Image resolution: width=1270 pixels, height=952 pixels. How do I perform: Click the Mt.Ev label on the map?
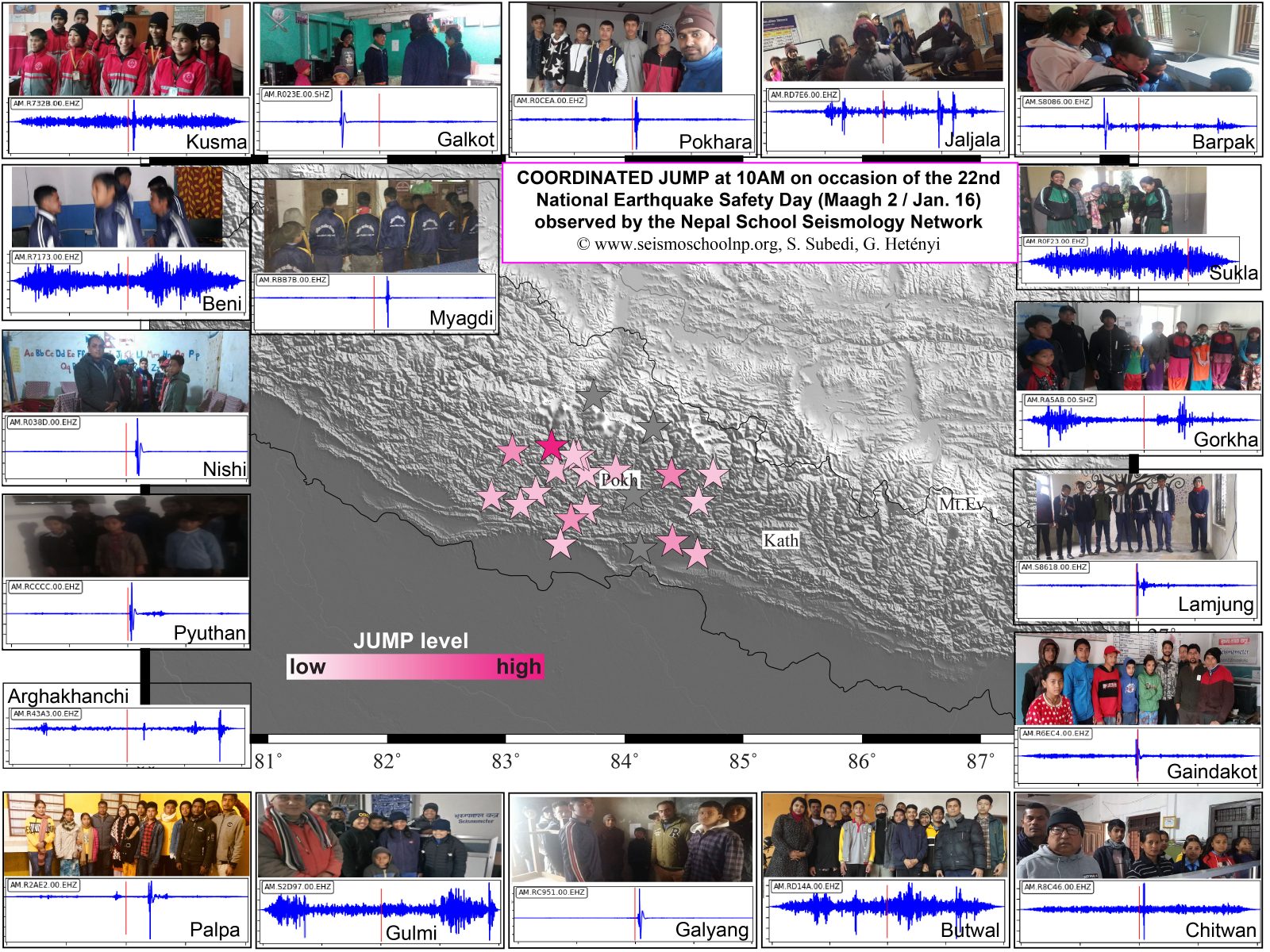[x=961, y=504]
